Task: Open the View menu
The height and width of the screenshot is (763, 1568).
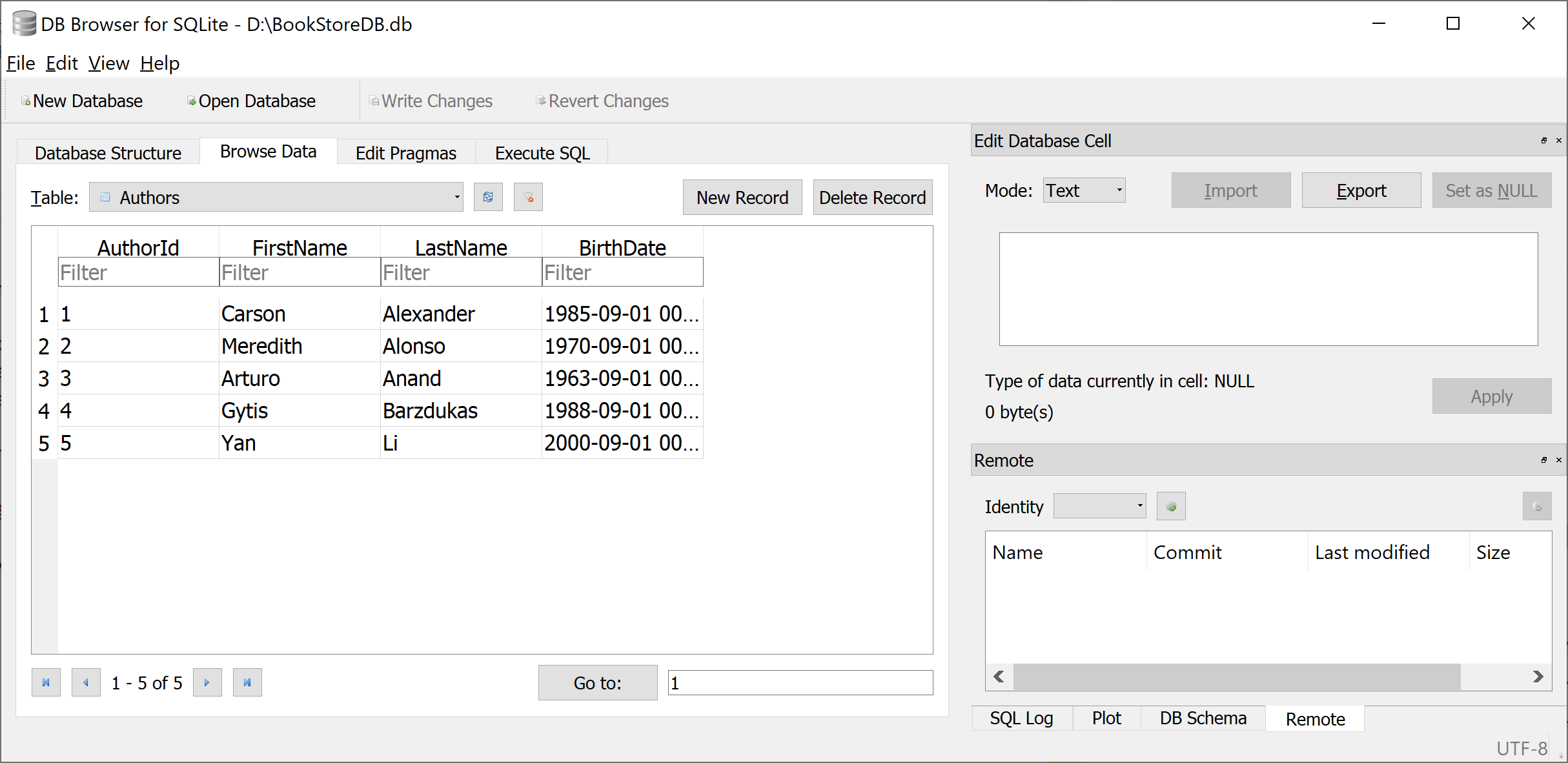Action: tap(108, 63)
